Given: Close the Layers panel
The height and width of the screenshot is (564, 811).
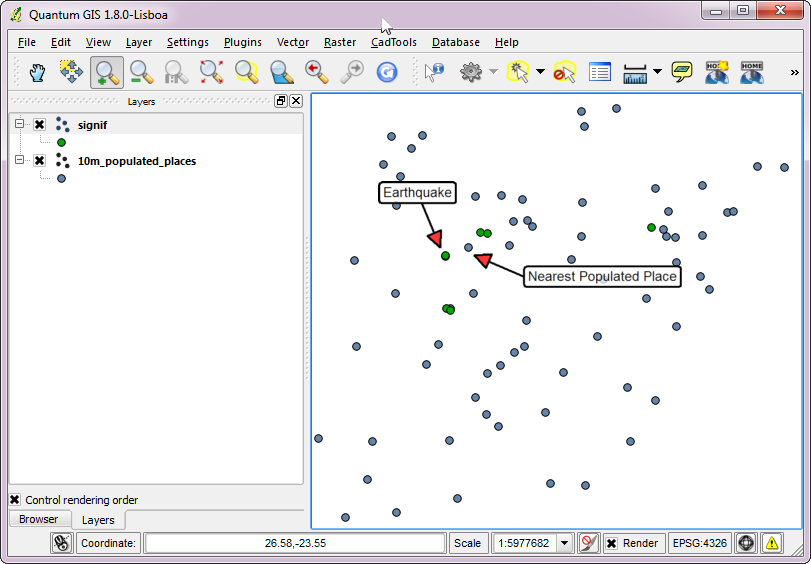Looking at the screenshot, I should coord(296,101).
